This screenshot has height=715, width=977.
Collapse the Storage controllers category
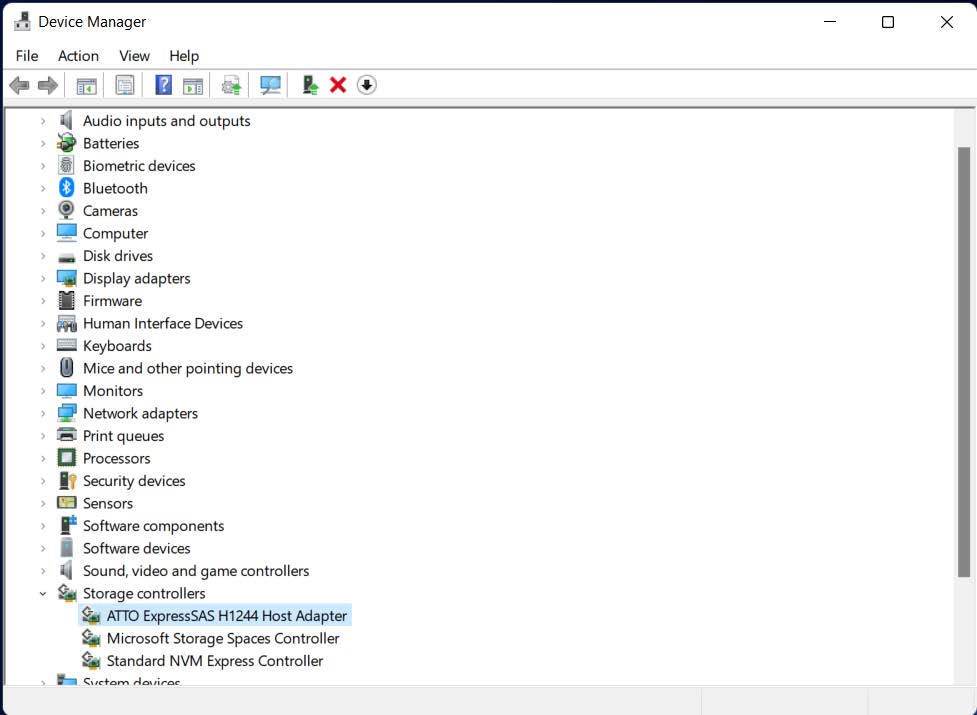pyautogui.click(x=43, y=594)
